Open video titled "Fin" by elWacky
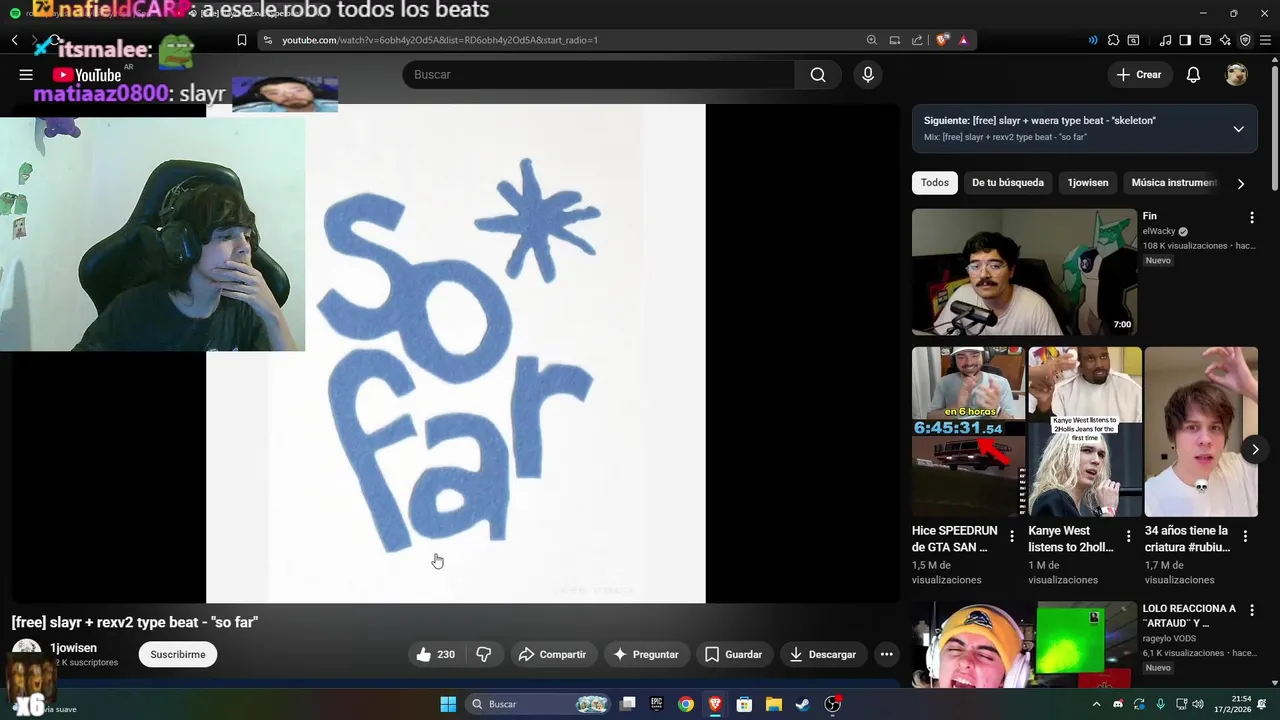1280x720 pixels. 1150,216
